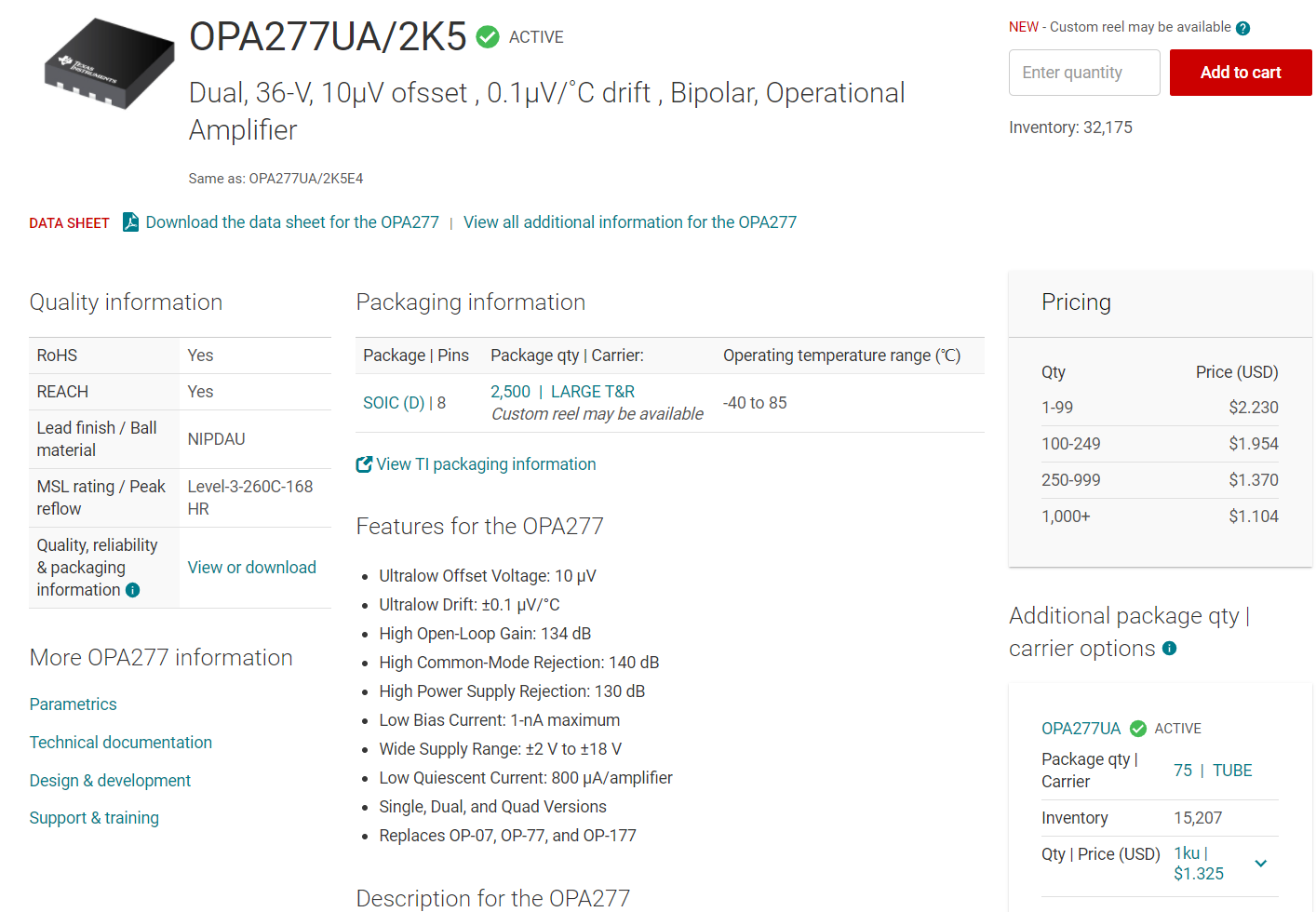Click info icon beside Quality, reliability & packaging
The width and height of the screenshot is (1316, 912).
tap(133, 590)
